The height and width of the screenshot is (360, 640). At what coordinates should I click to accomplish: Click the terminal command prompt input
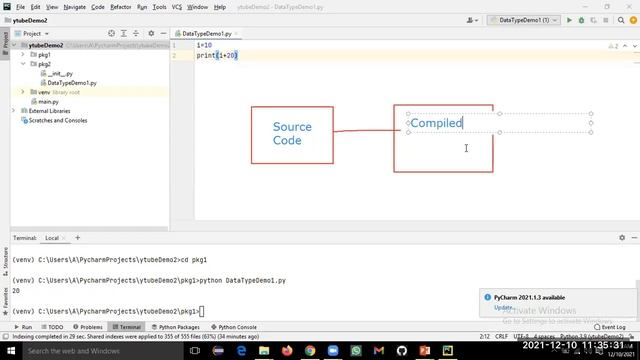point(202,311)
